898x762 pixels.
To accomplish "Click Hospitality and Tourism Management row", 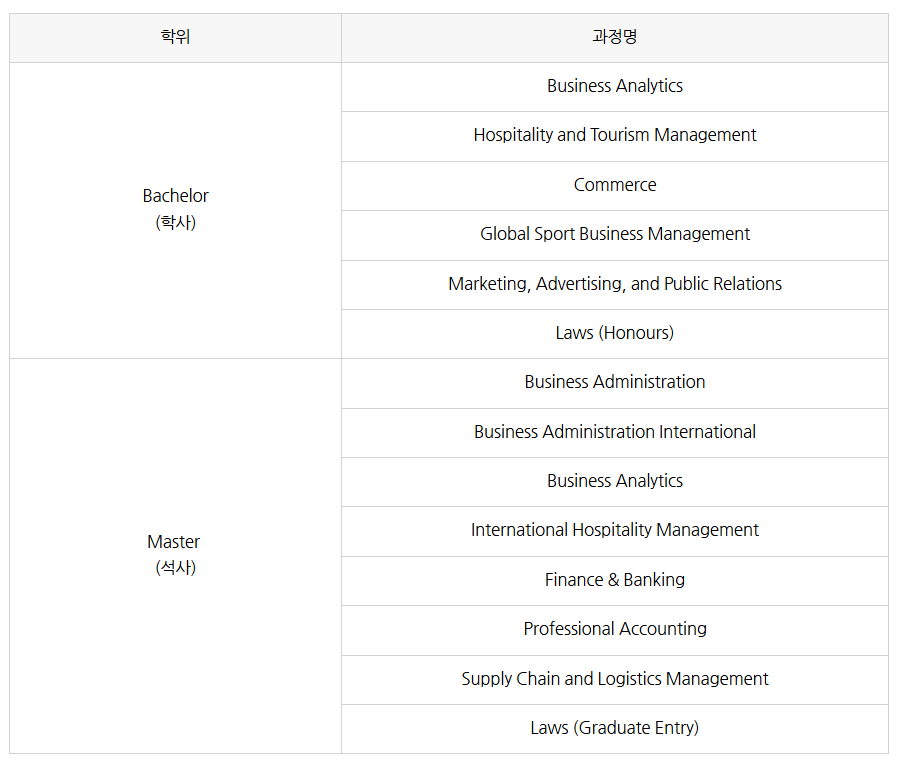I will click(x=614, y=135).
